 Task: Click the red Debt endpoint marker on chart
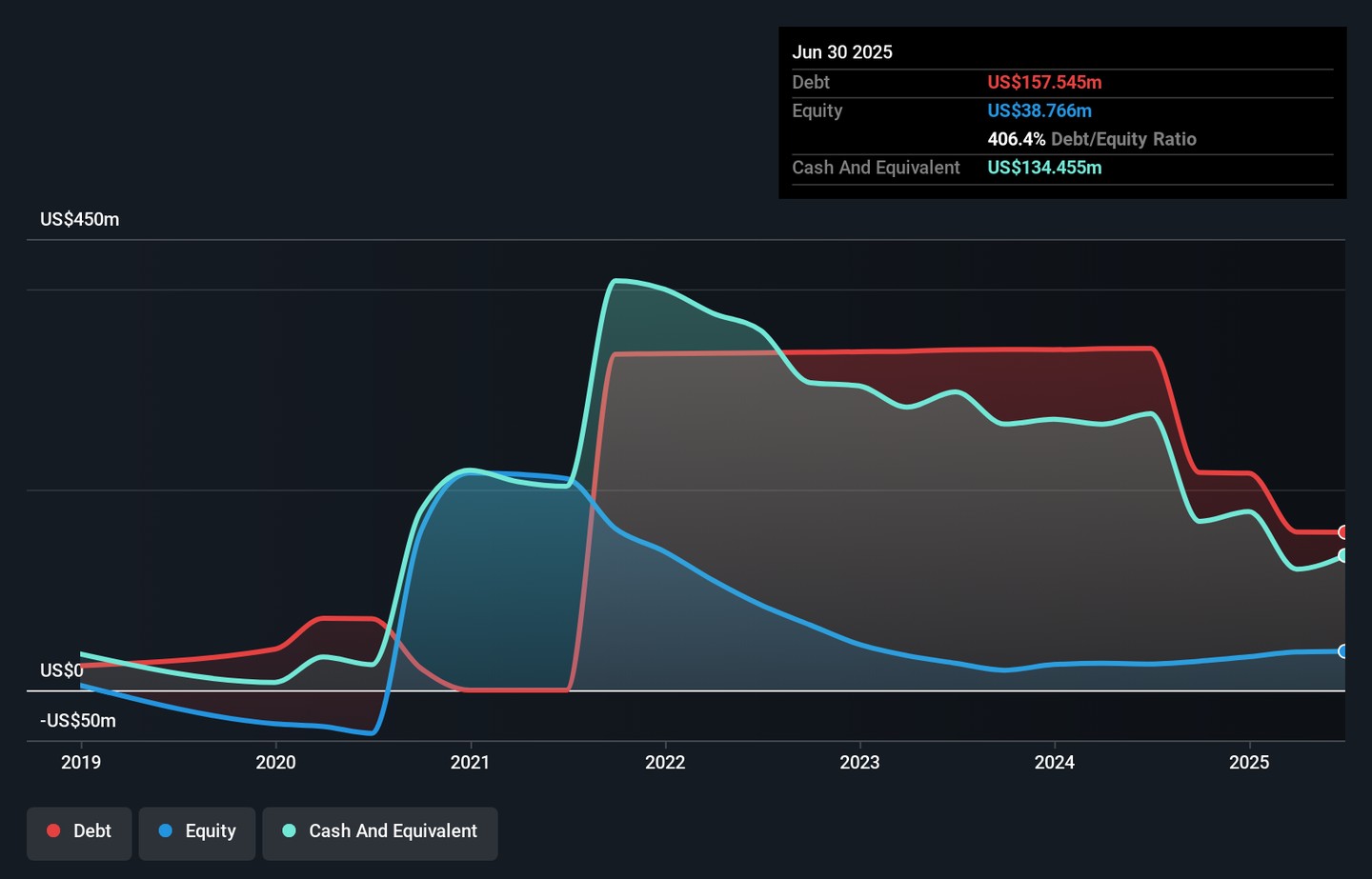coord(1342,532)
